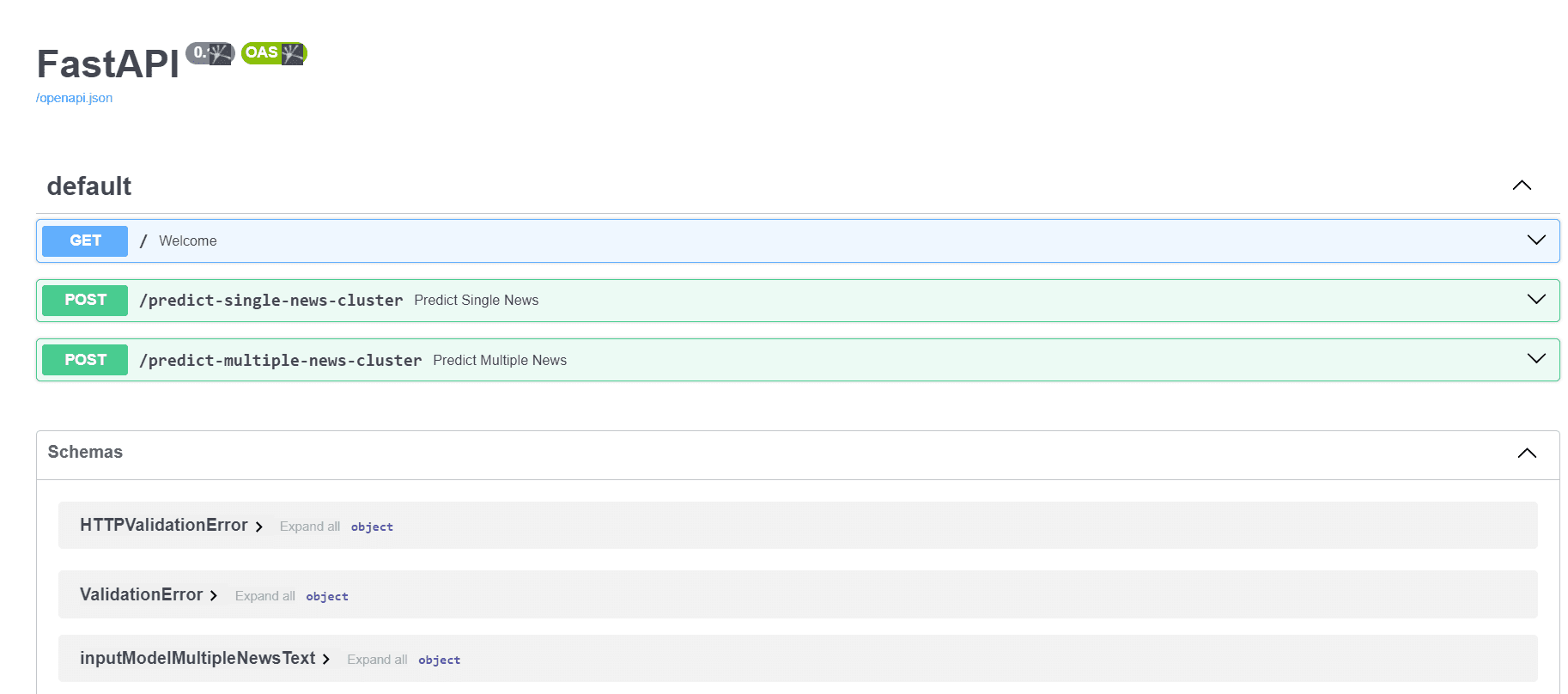Click the HTTPValidationError schema name
Screen dimensions: 1568x694
[x=164, y=525]
